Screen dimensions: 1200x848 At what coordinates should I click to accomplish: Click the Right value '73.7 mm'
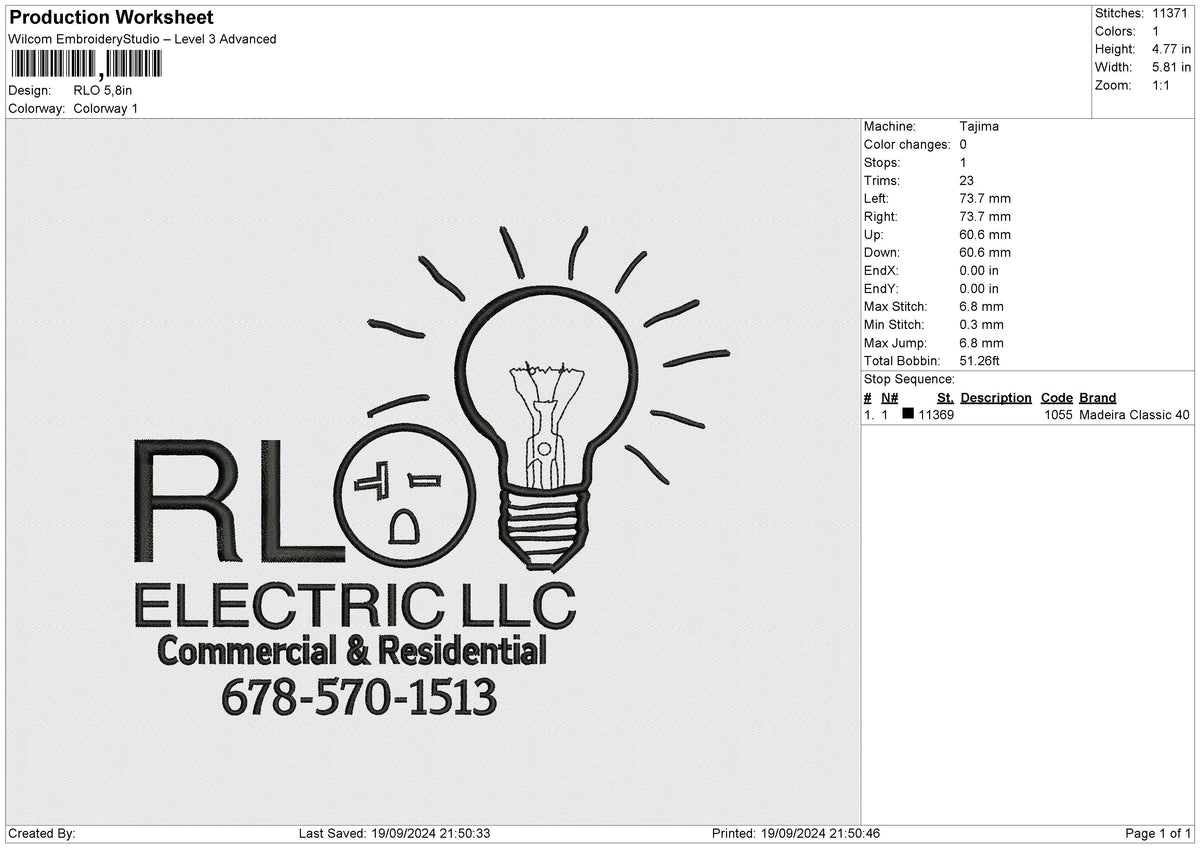pyautogui.click(x=985, y=216)
